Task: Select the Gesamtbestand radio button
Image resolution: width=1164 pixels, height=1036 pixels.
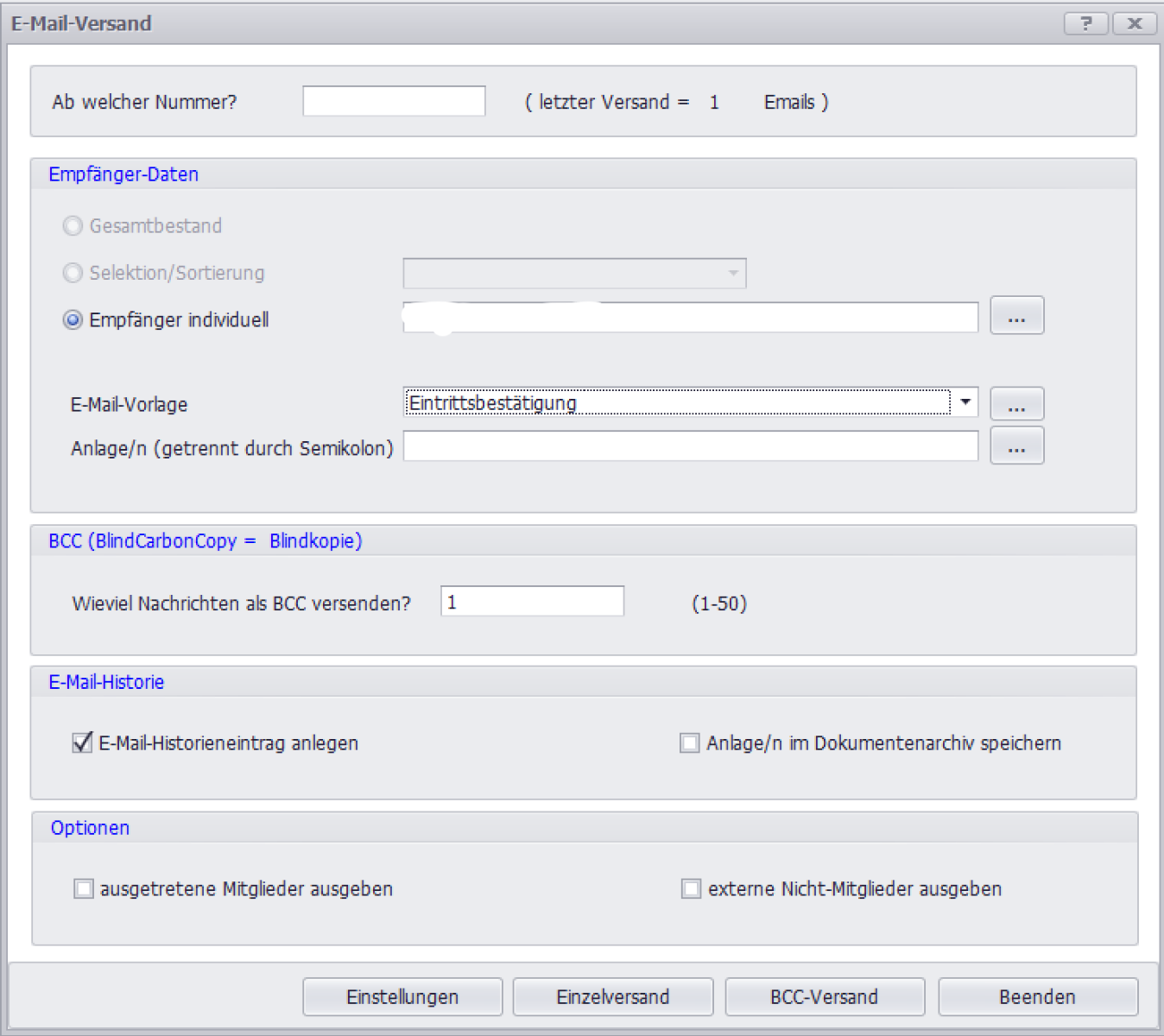Action: pyautogui.click(x=73, y=226)
